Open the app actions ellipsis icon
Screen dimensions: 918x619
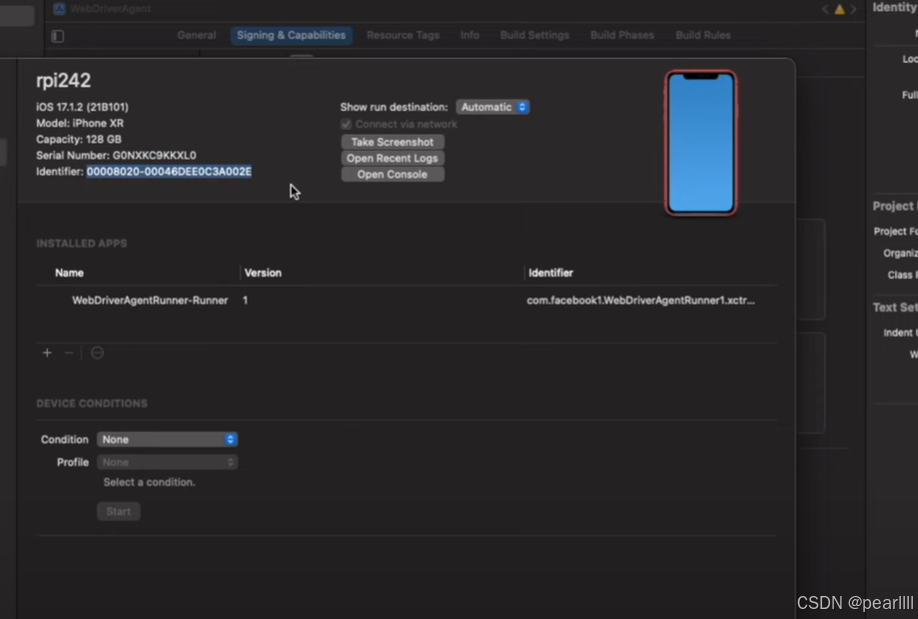[97, 353]
